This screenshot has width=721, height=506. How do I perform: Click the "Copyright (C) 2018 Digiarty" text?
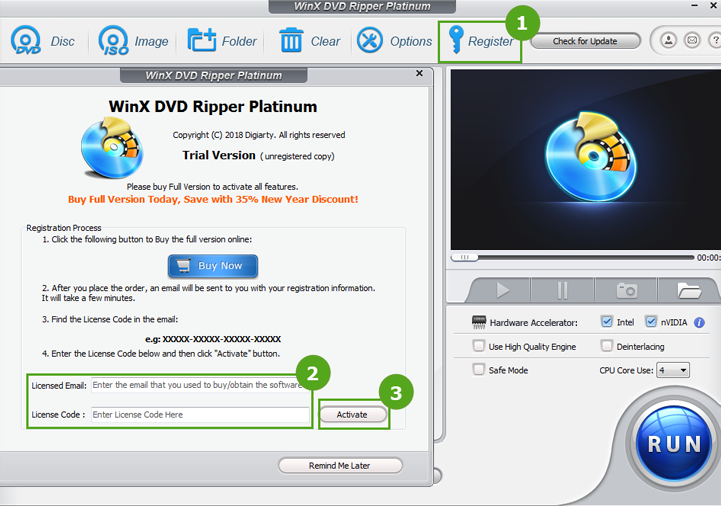223,135
